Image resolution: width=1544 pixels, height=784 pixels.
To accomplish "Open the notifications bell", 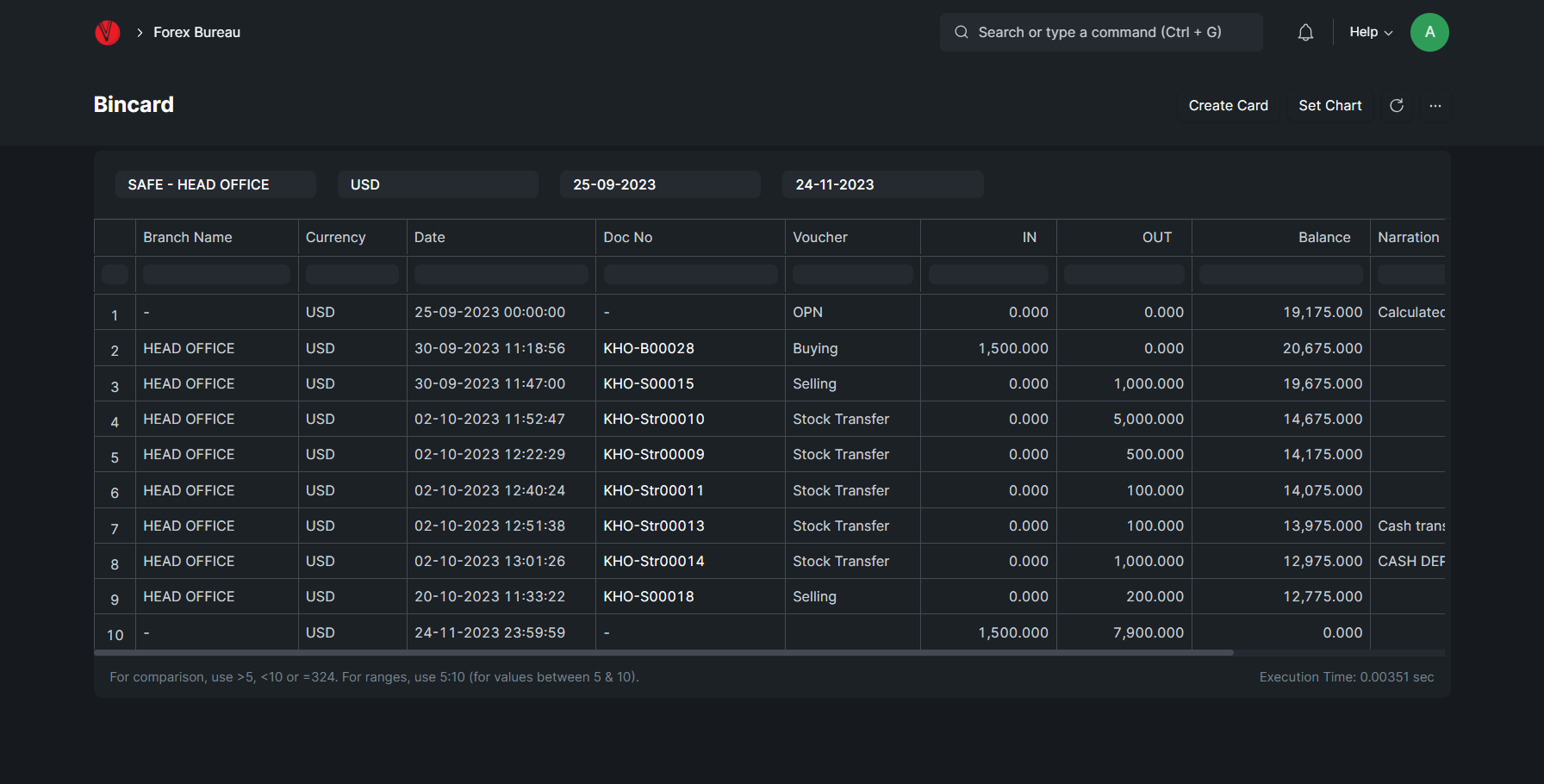I will click(x=1305, y=33).
